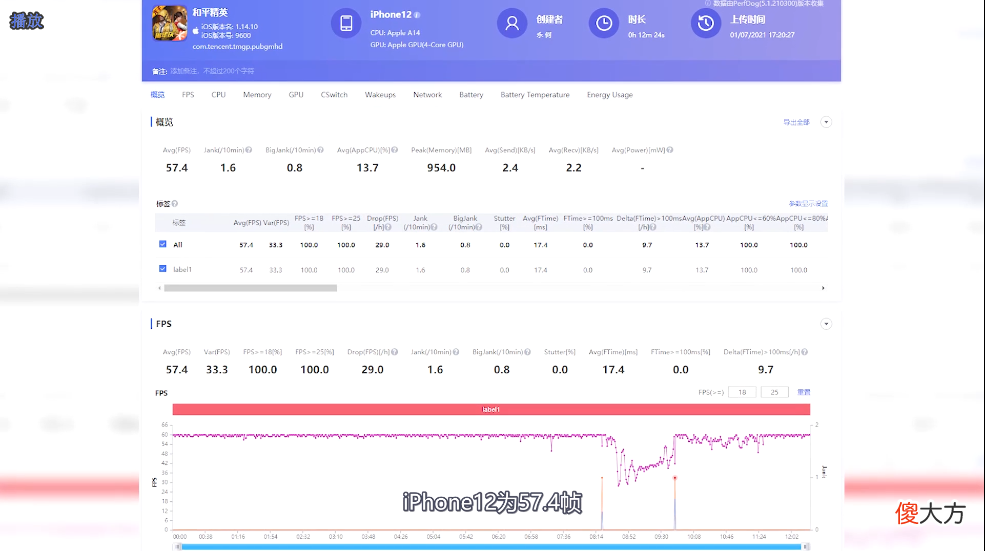985x551 pixels.
Task: Click the table scroll right arrow
Action: coord(823,288)
